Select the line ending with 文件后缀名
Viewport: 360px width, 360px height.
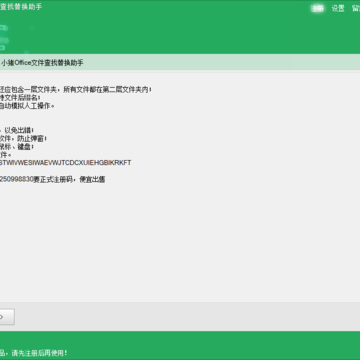(x=20, y=98)
